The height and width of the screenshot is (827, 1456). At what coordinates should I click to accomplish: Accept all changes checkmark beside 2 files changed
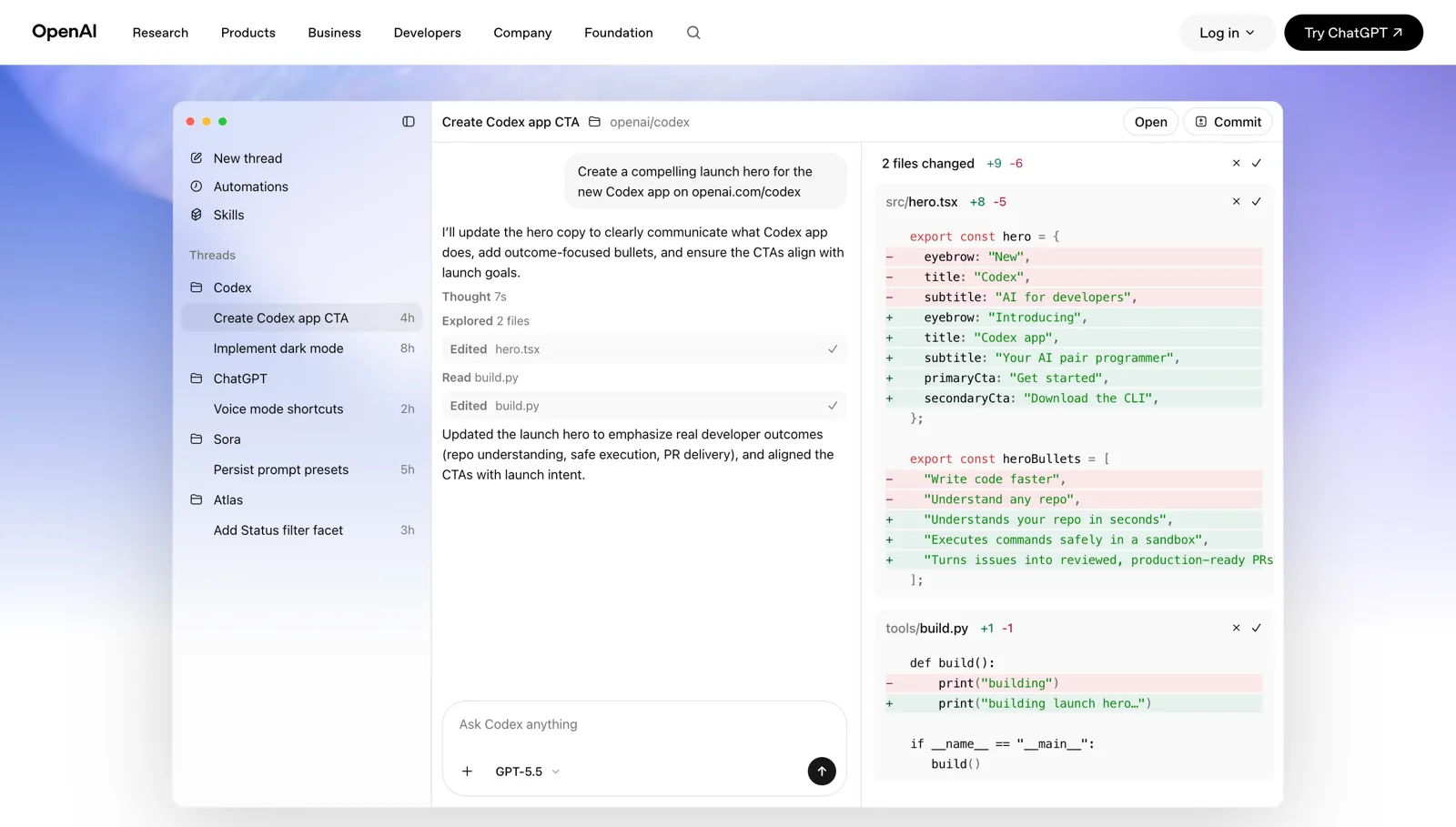click(1257, 163)
